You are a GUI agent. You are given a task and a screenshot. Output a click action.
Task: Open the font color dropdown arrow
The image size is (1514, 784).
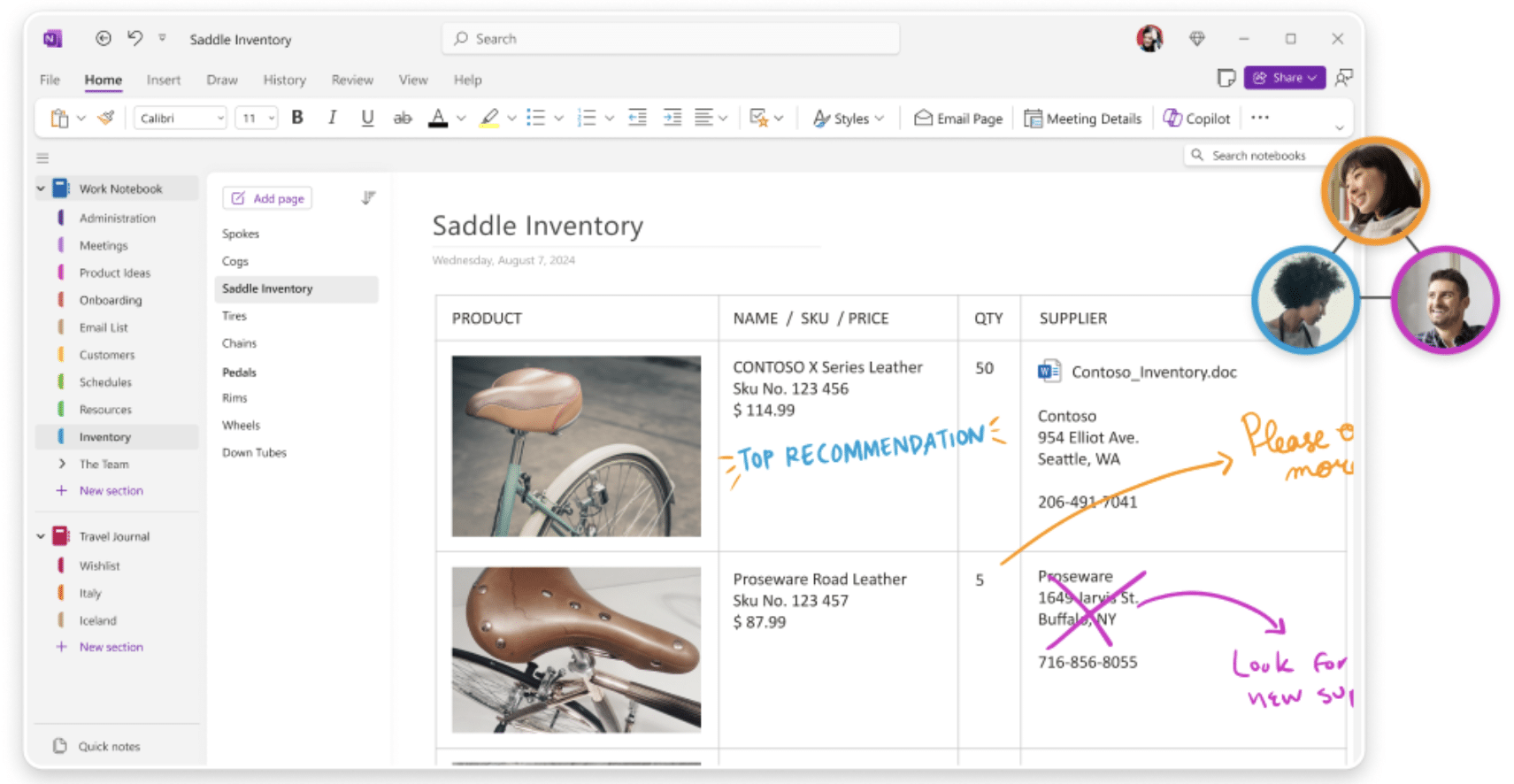click(x=461, y=118)
